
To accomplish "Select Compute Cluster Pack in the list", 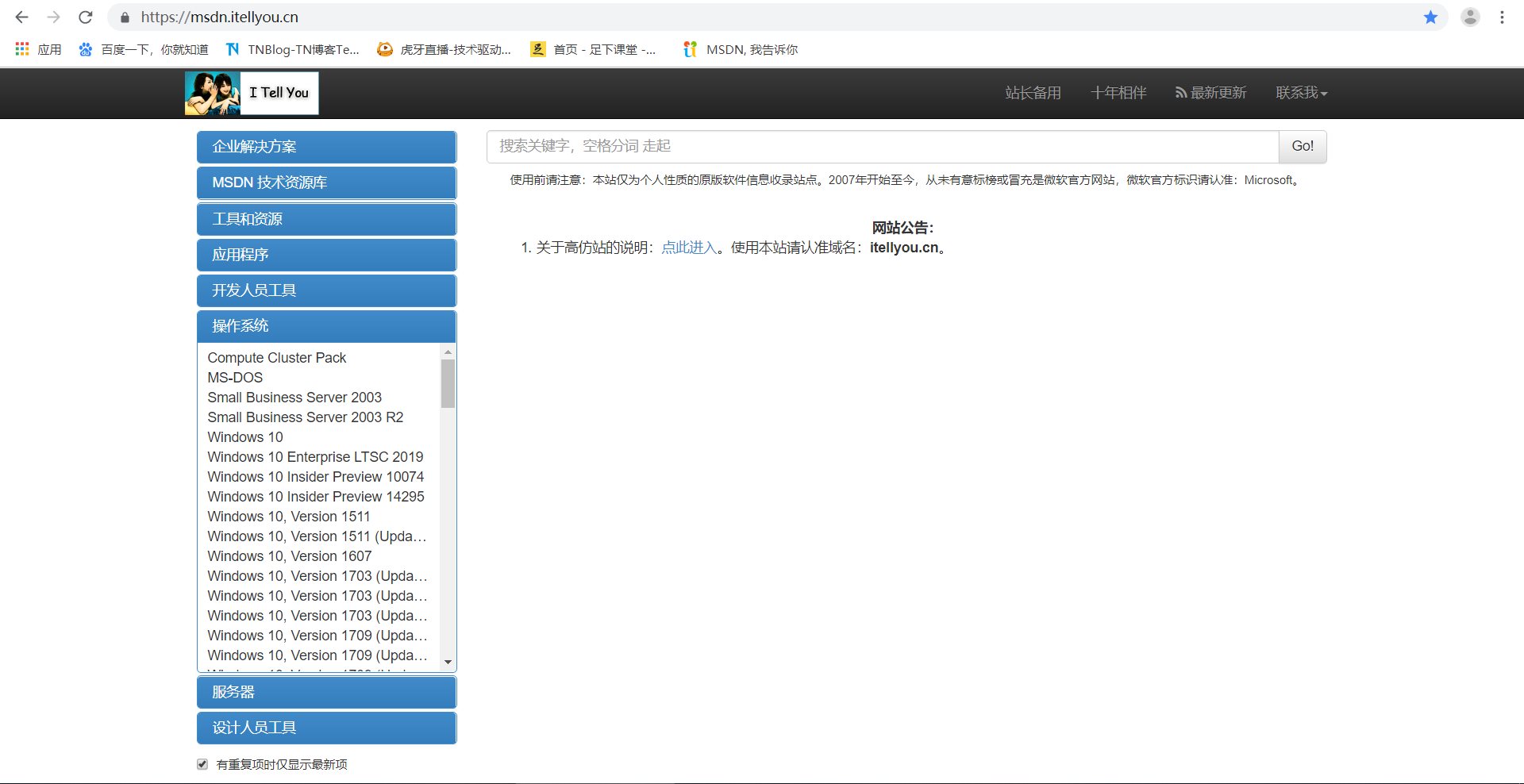I will 277,358.
